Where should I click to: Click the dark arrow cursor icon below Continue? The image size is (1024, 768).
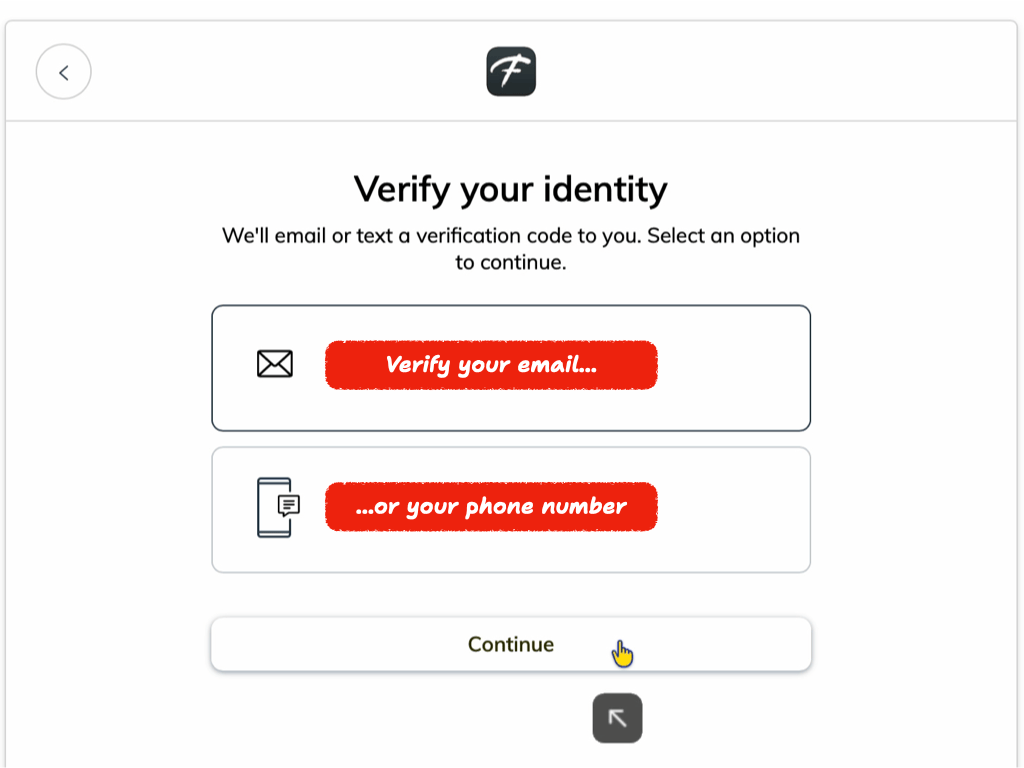point(617,718)
